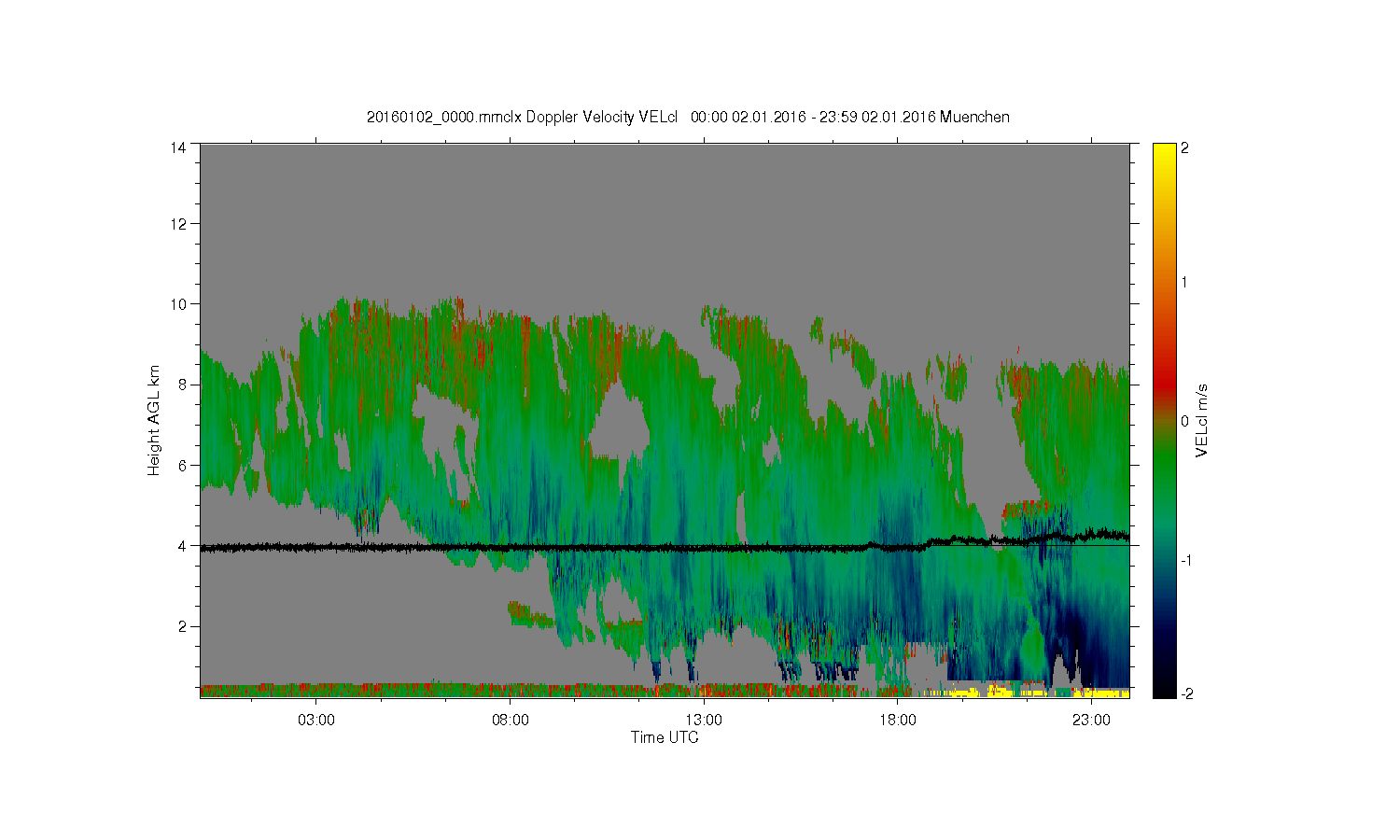Click the colorbar value 1 label
Screen dimensions: 1400x840
click(1184, 282)
